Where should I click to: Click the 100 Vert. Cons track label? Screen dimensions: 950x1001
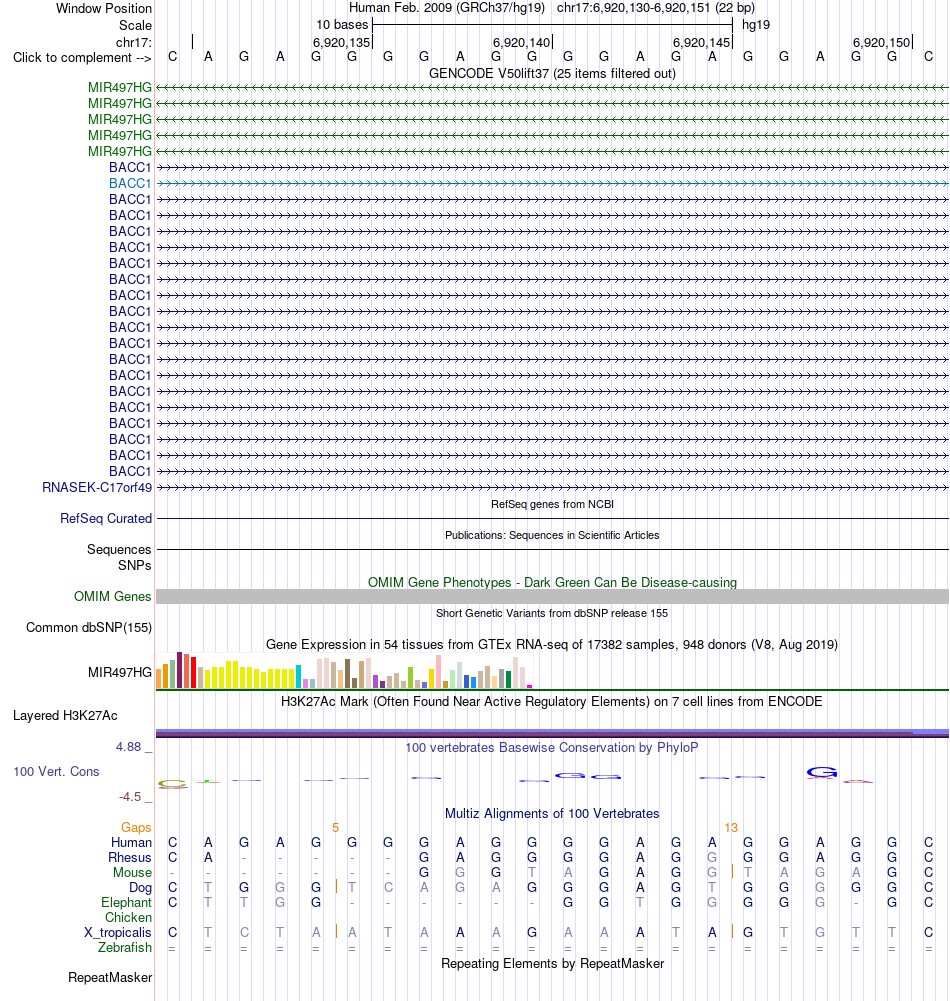coord(56,771)
